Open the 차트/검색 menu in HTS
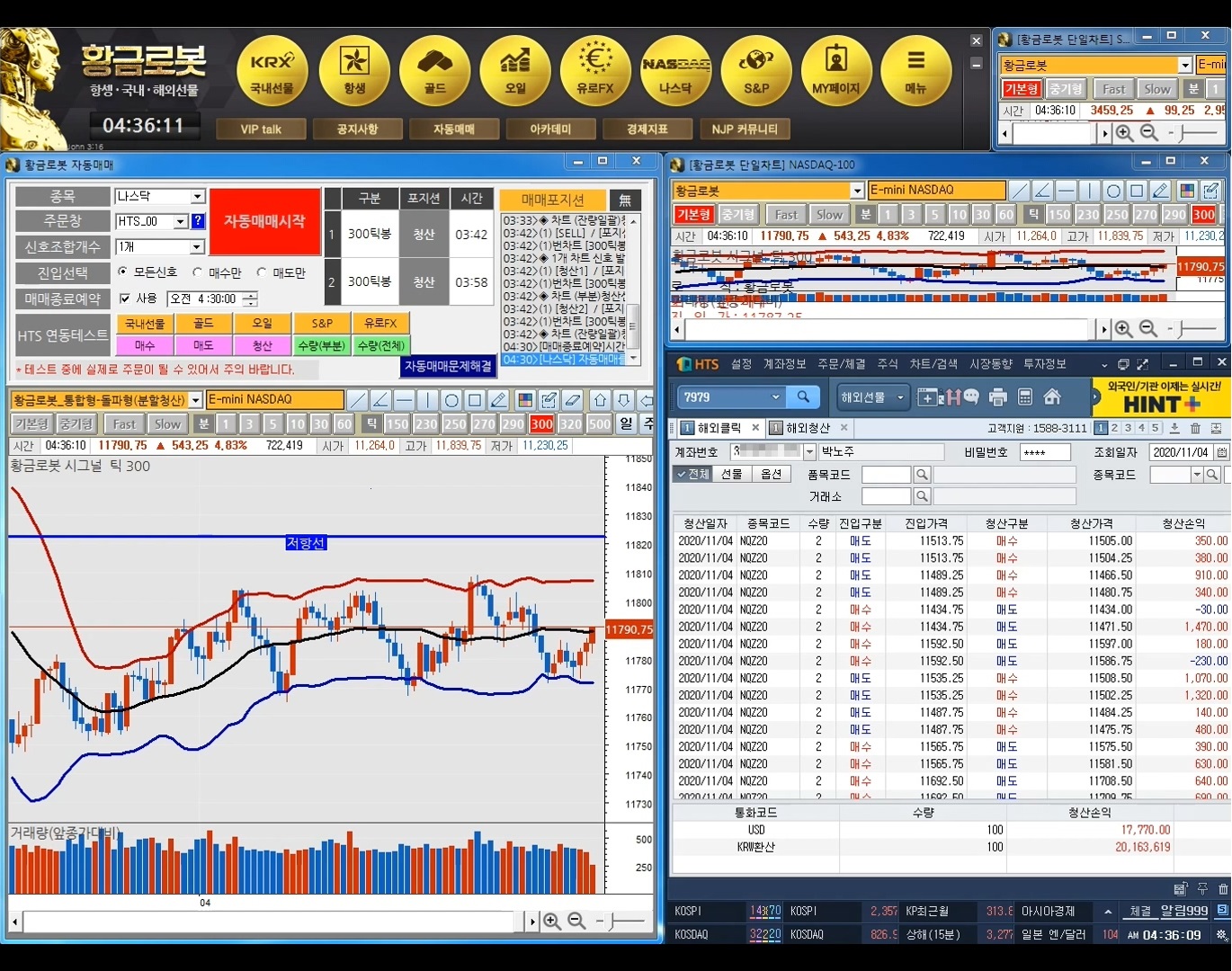This screenshot has height=971, width=1232. click(933, 364)
